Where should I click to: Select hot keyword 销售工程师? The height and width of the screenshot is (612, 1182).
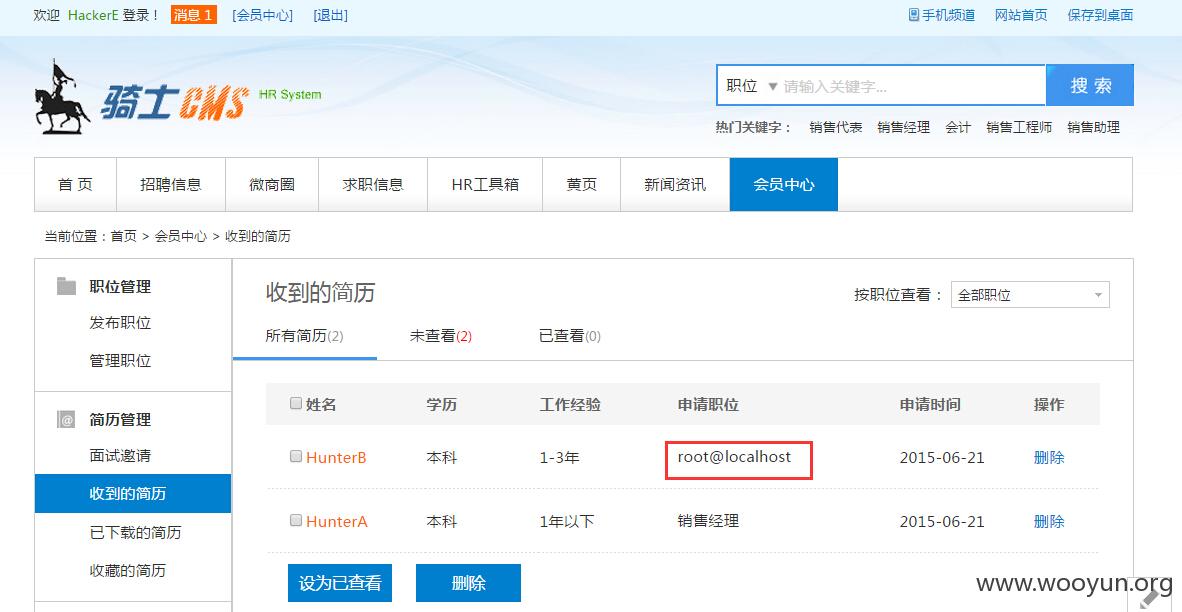1019,127
